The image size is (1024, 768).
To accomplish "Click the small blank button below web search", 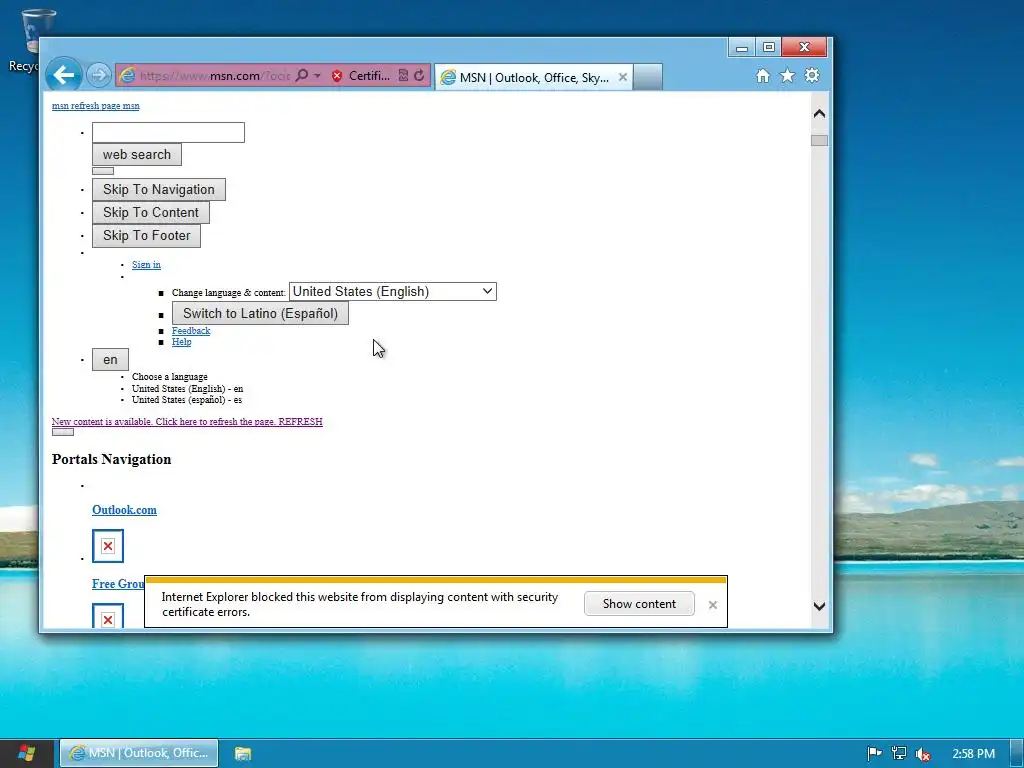I will [x=103, y=171].
